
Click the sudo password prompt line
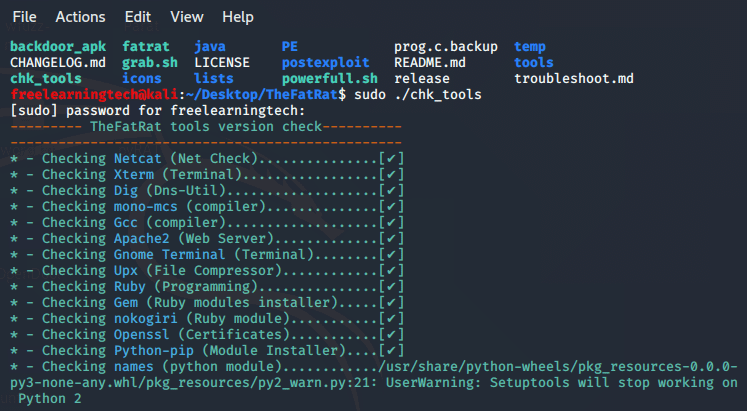(158, 110)
